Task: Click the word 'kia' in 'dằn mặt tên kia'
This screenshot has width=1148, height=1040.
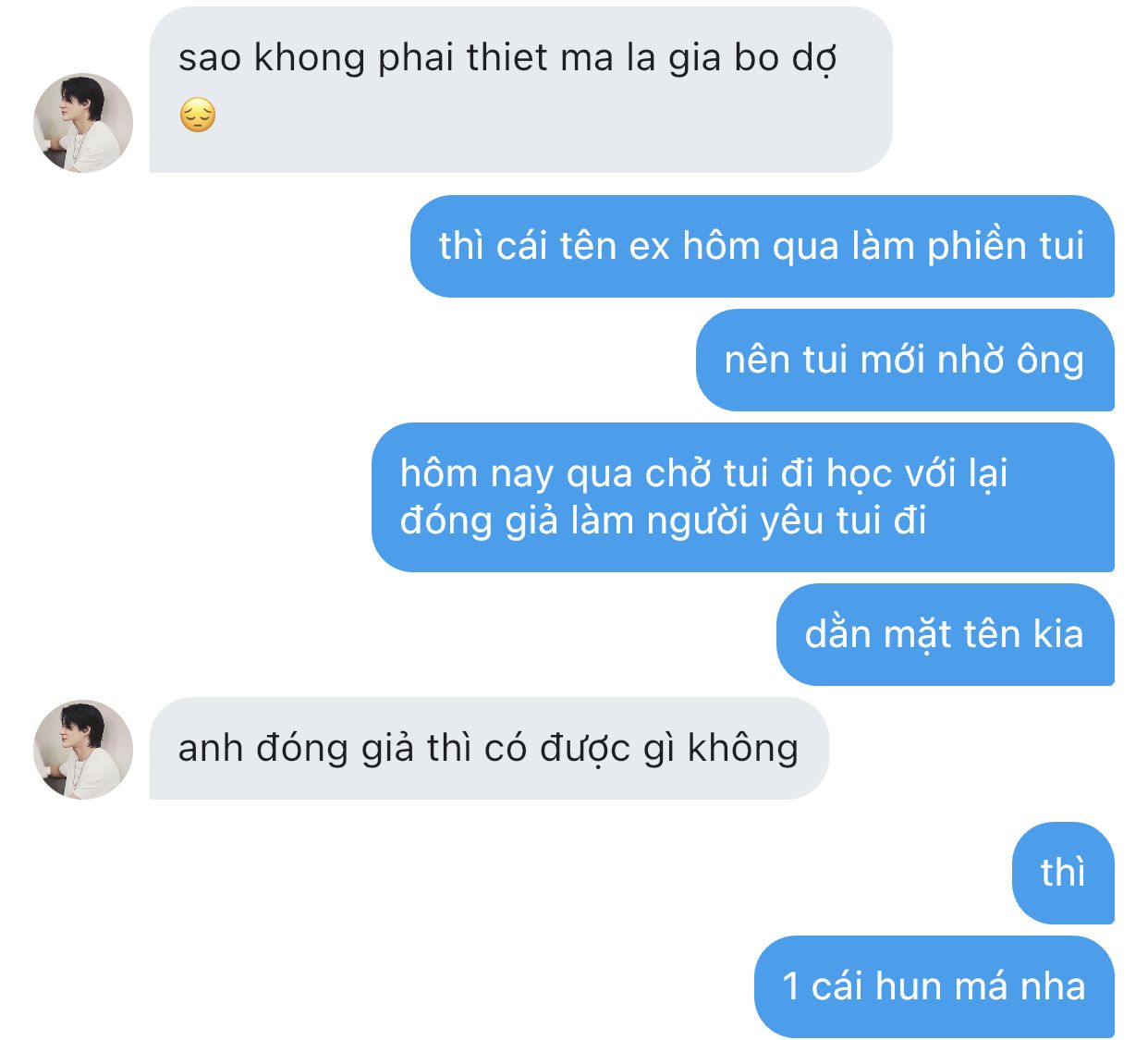Action: [1058, 634]
